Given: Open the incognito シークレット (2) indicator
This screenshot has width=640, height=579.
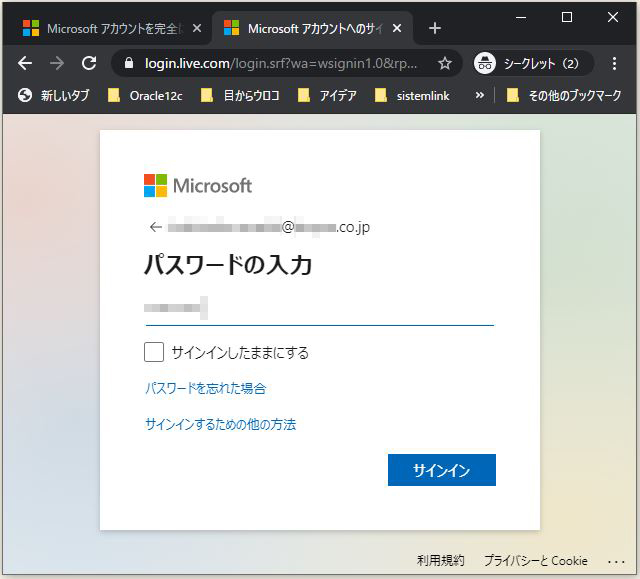Looking at the screenshot, I should [533, 63].
